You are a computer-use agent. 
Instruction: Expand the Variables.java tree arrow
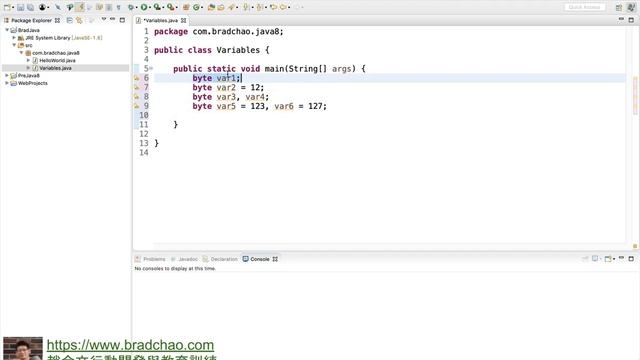29,68
